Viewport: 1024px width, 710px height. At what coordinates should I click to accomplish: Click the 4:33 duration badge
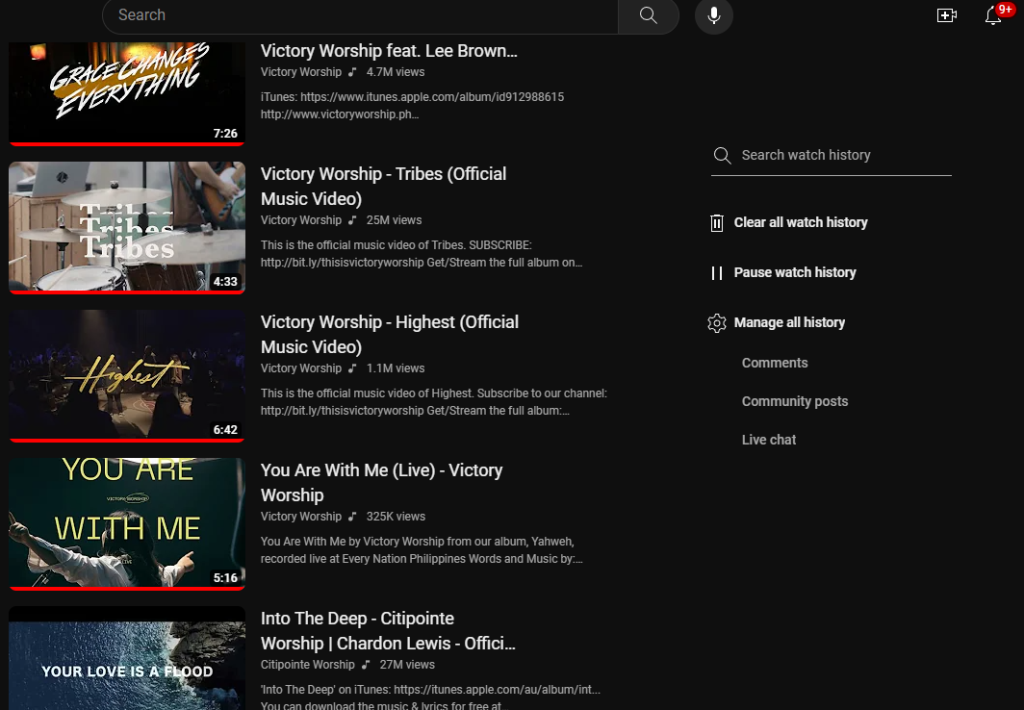click(x=225, y=282)
